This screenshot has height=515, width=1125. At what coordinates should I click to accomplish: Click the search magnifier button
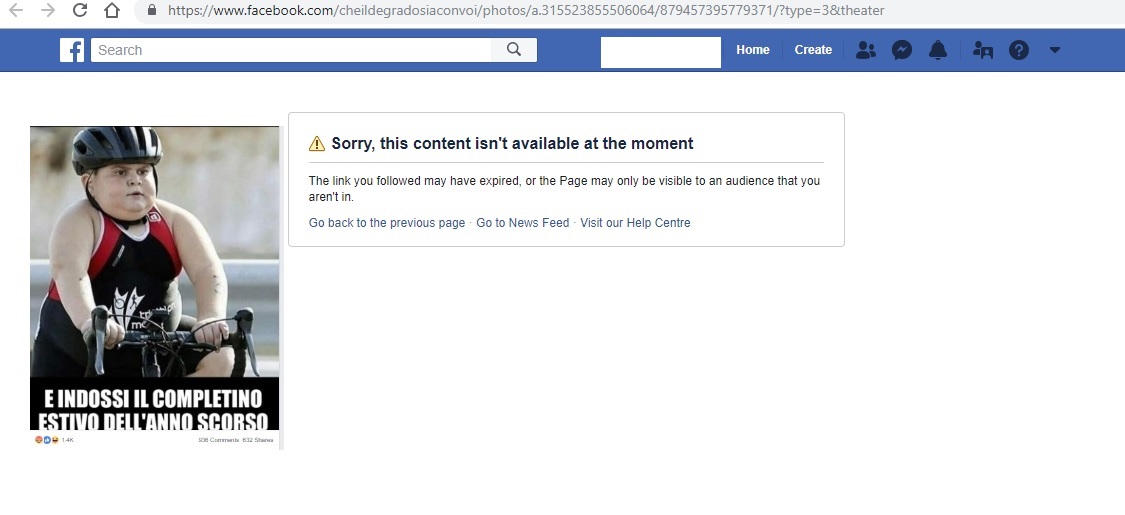point(514,49)
